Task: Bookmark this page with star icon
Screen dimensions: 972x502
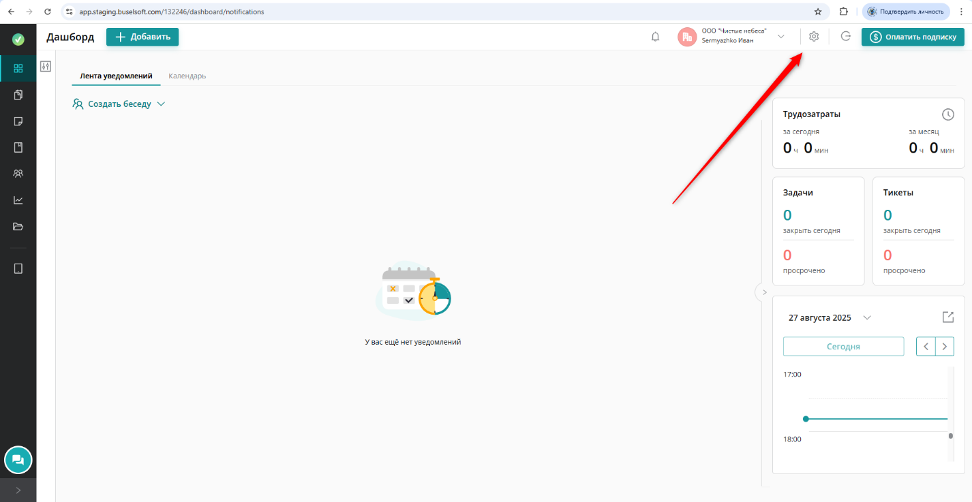Action: click(818, 11)
